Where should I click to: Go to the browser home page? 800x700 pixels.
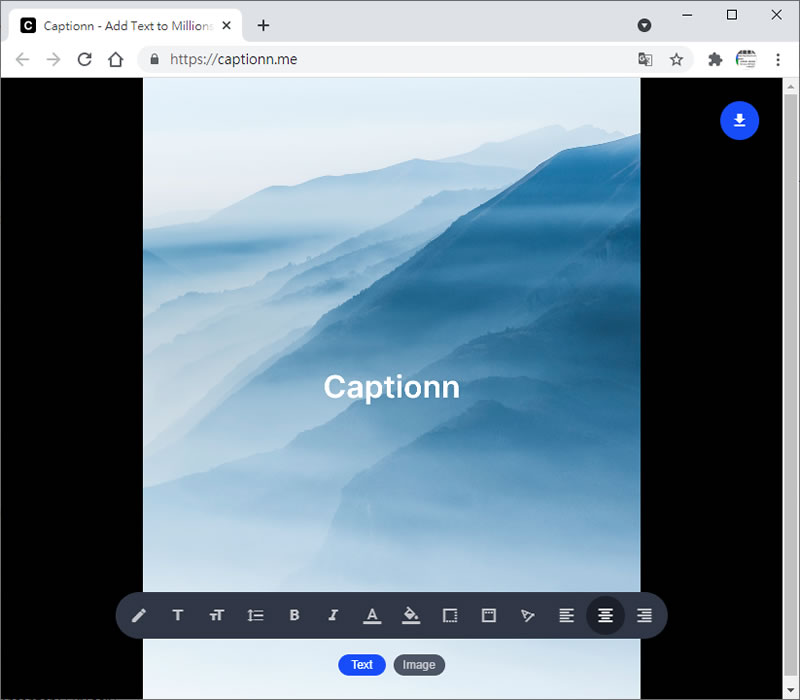[116, 59]
